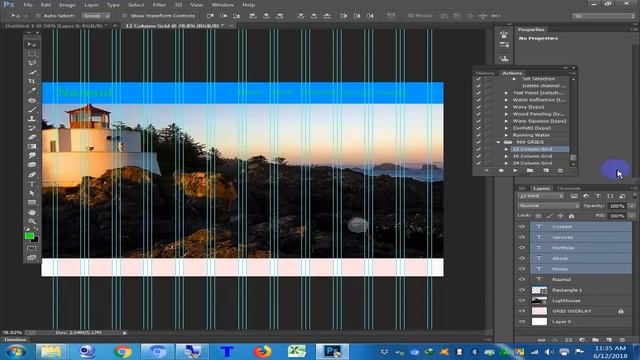Screen dimensions: 640x360
Task: Select the Gradient tool
Action: click(32, 146)
